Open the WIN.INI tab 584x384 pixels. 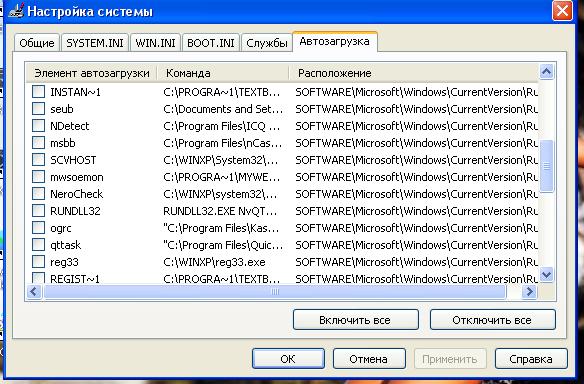(x=155, y=43)
